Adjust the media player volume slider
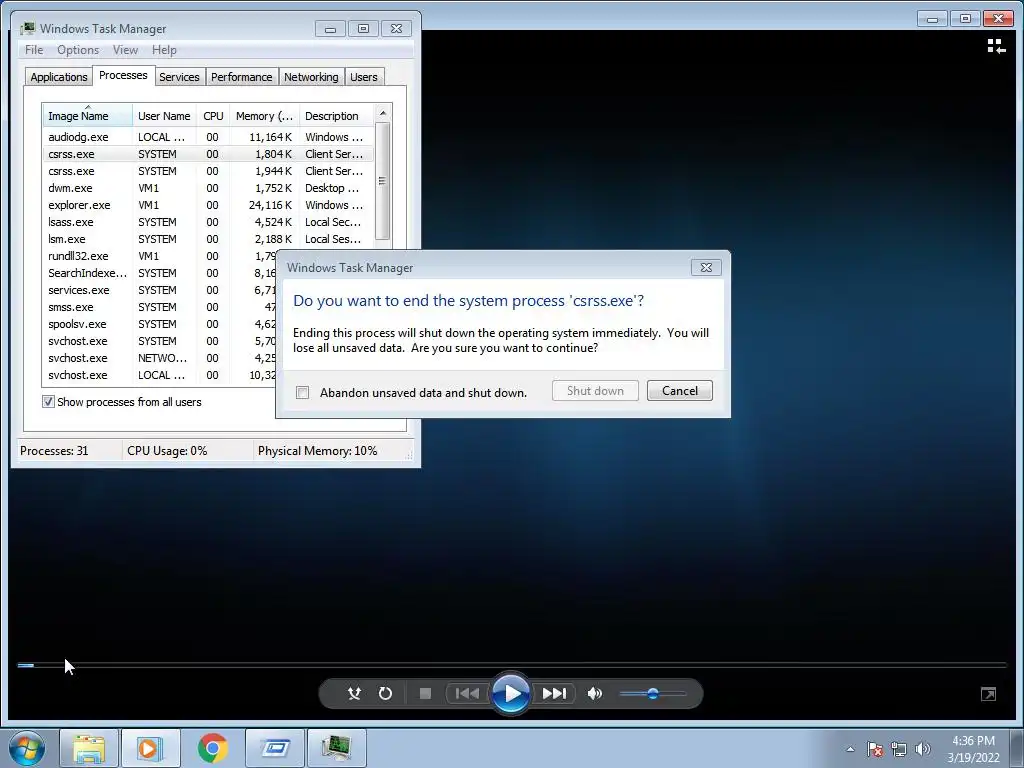The height and width of the screenshot is (768, 1024). coord(652,694)
